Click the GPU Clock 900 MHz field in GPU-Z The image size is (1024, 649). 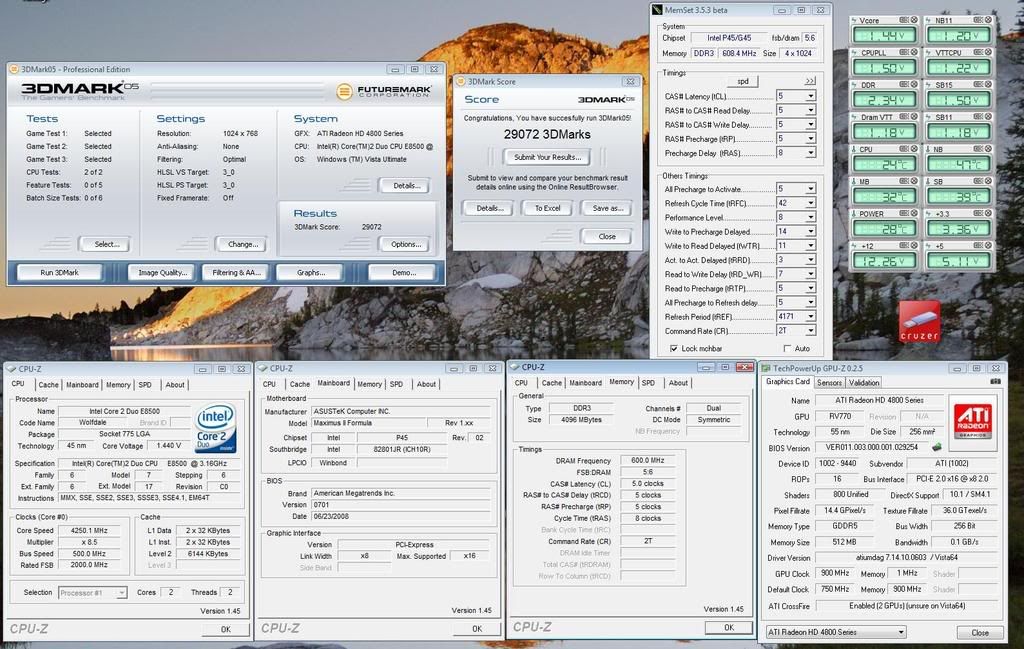coord(835,573)
